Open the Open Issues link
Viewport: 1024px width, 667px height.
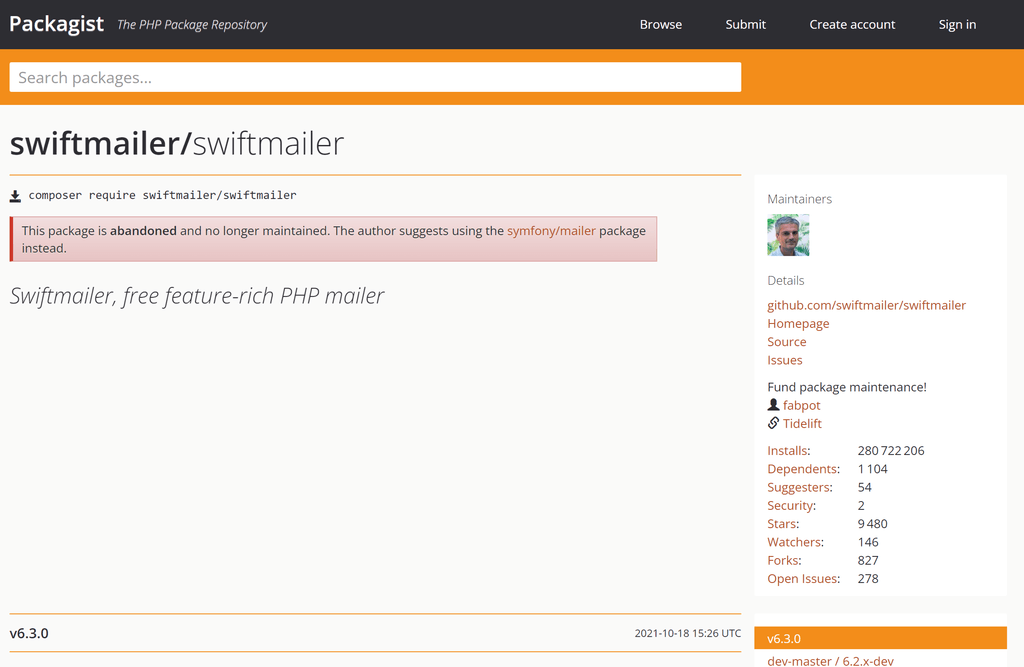[x=803, y=579]
